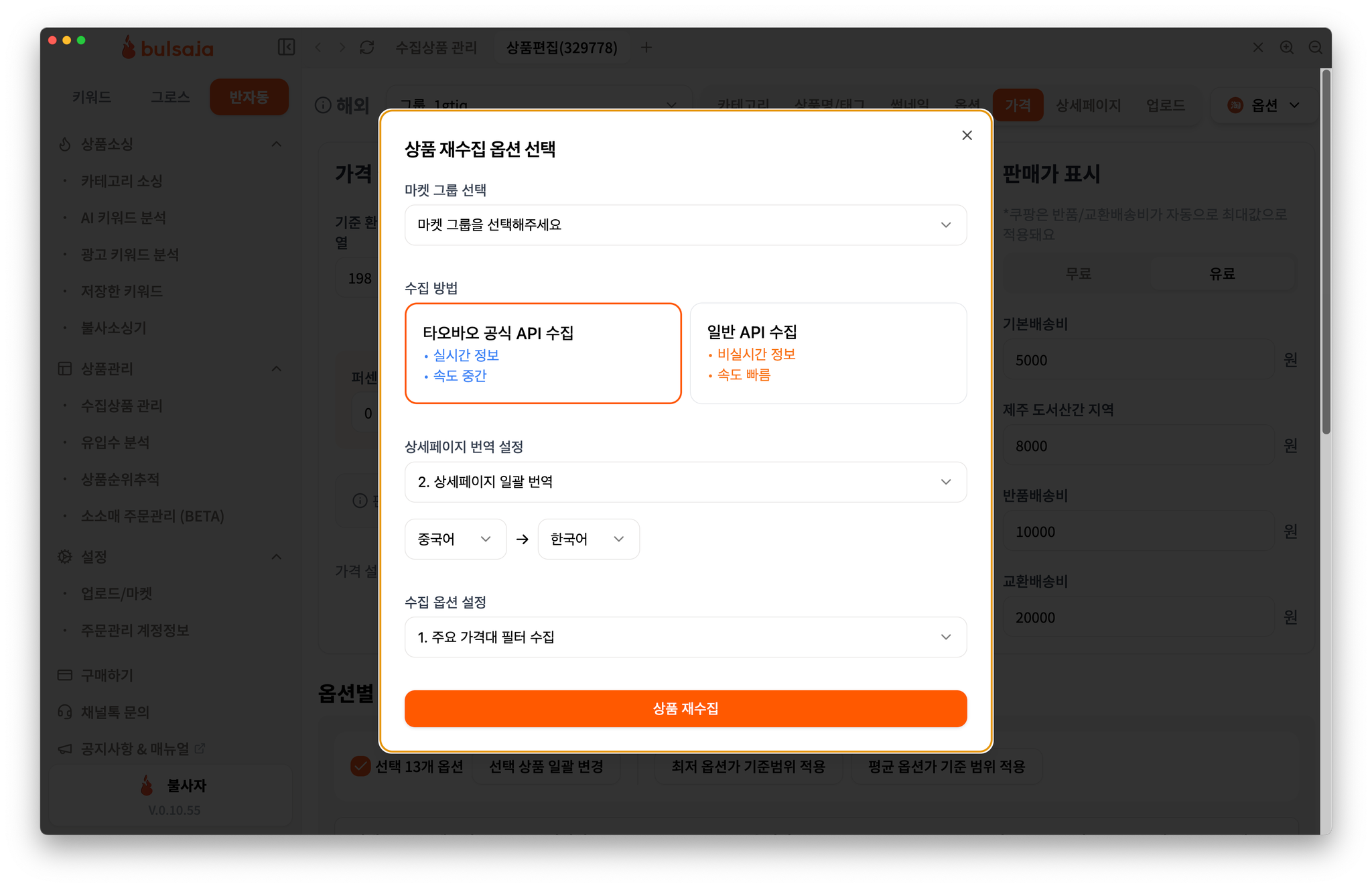Click the zoom out magnifier icon
The image size is (1372, 888).
(1316, 48)
